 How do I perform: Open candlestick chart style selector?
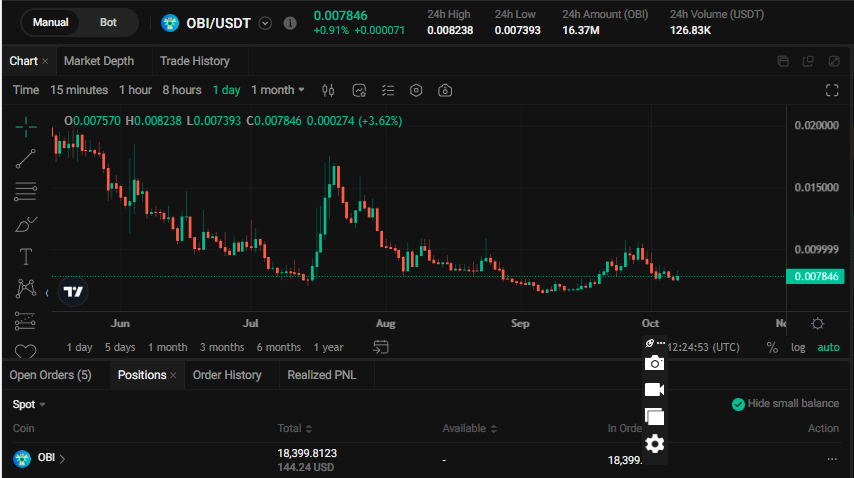pyautogui.click(x=328, y=90)
